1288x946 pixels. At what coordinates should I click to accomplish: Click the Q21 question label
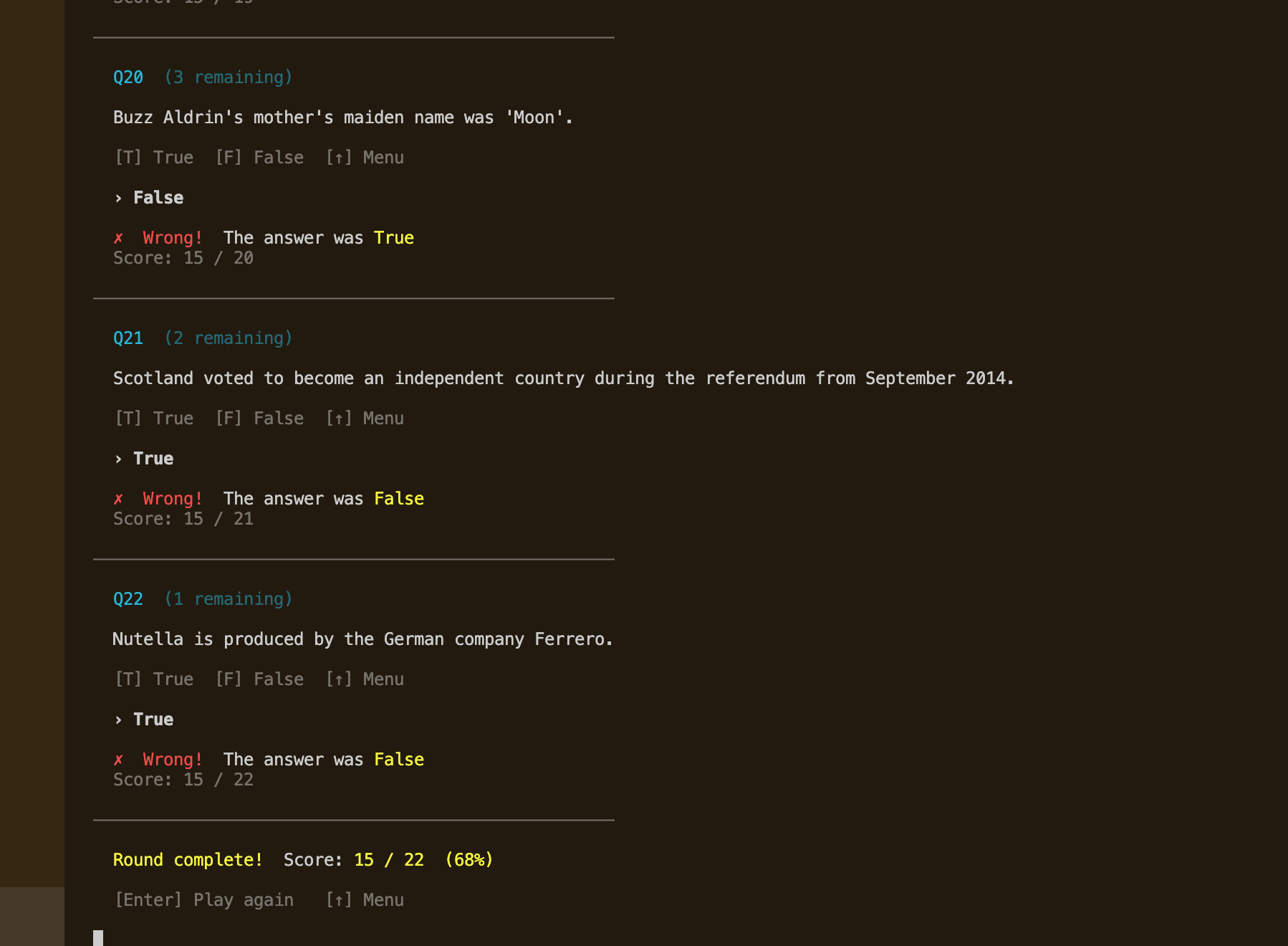128,338
